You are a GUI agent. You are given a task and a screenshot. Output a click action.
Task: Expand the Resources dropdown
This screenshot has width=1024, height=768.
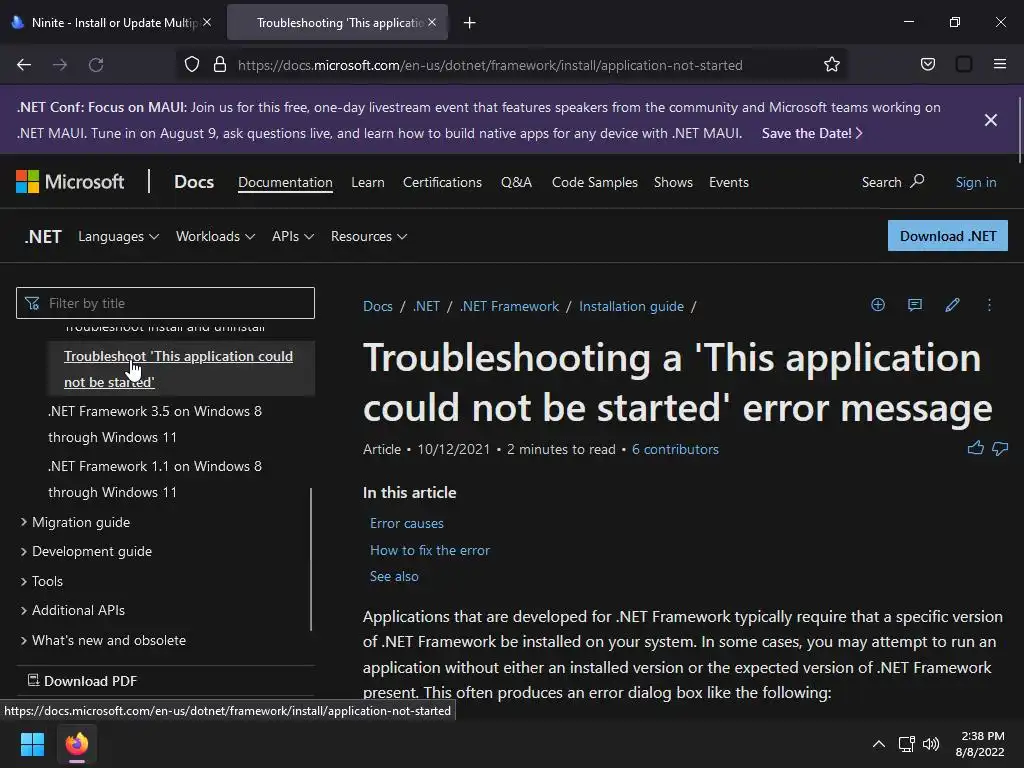(x=368, y=236)
